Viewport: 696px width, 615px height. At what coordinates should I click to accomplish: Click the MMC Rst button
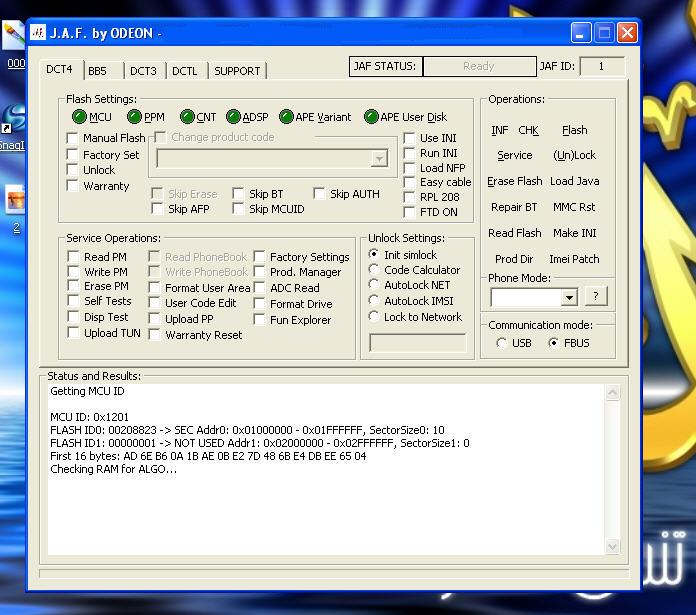[574, 207]
